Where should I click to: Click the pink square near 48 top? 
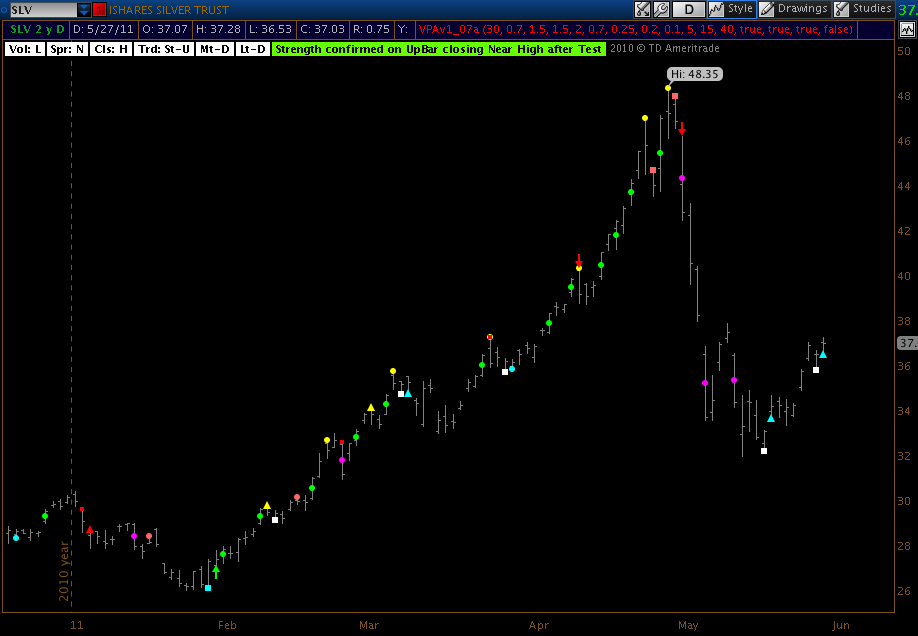point(675,96)
